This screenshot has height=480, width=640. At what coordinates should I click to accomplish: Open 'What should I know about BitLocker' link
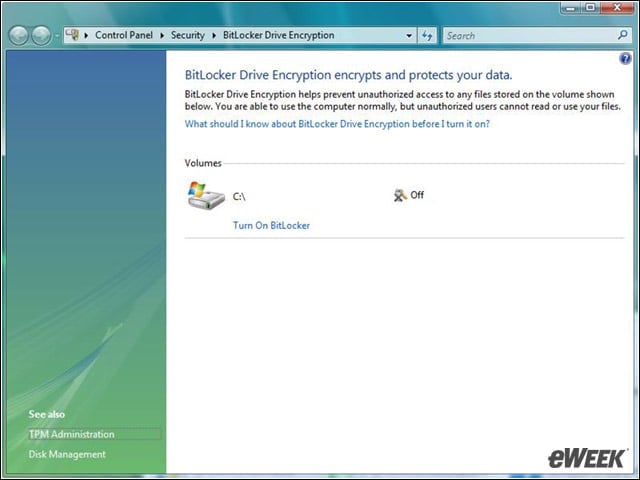coord(337,124)
